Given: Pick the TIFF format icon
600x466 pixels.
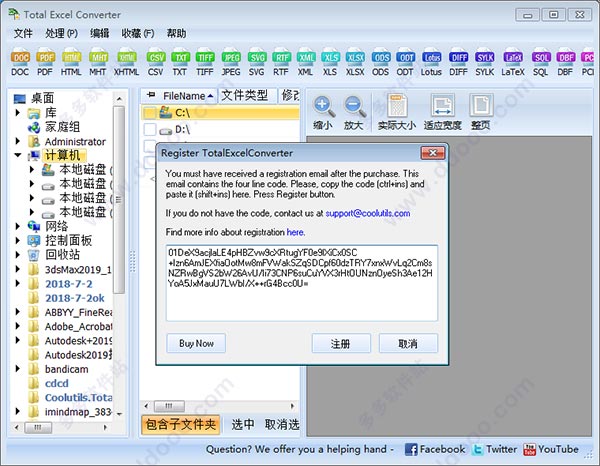Looking at the screenshot, I should [x=205, y=63].
